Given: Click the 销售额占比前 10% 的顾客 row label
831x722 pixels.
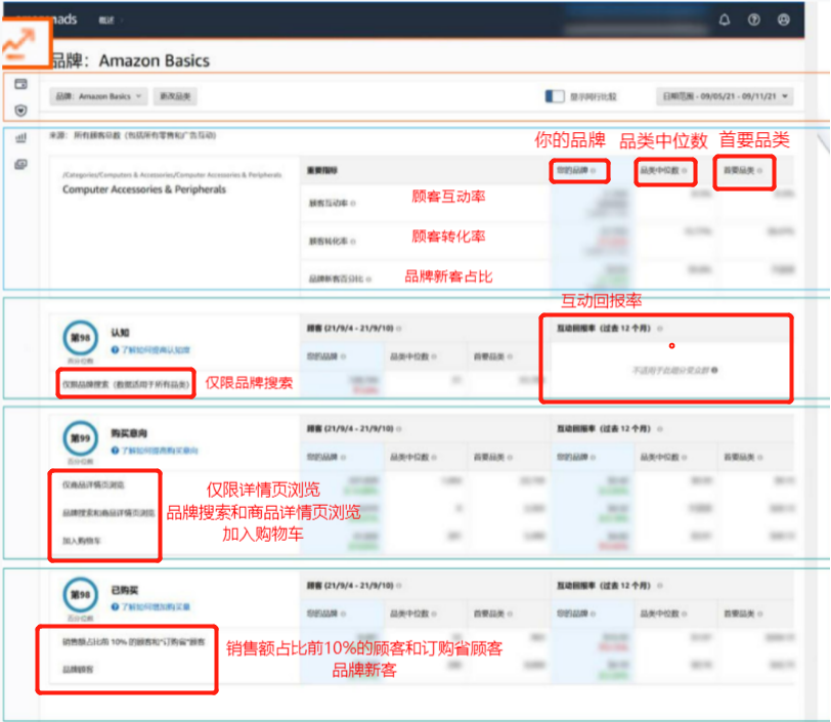Looking at the screenshot, I should tap(134, 642).
